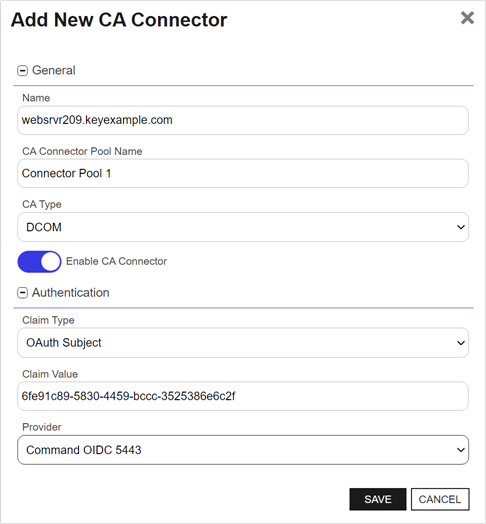
Task: Open the Provider dropdown
Action: pyautogui.click(x=243, y=450)
